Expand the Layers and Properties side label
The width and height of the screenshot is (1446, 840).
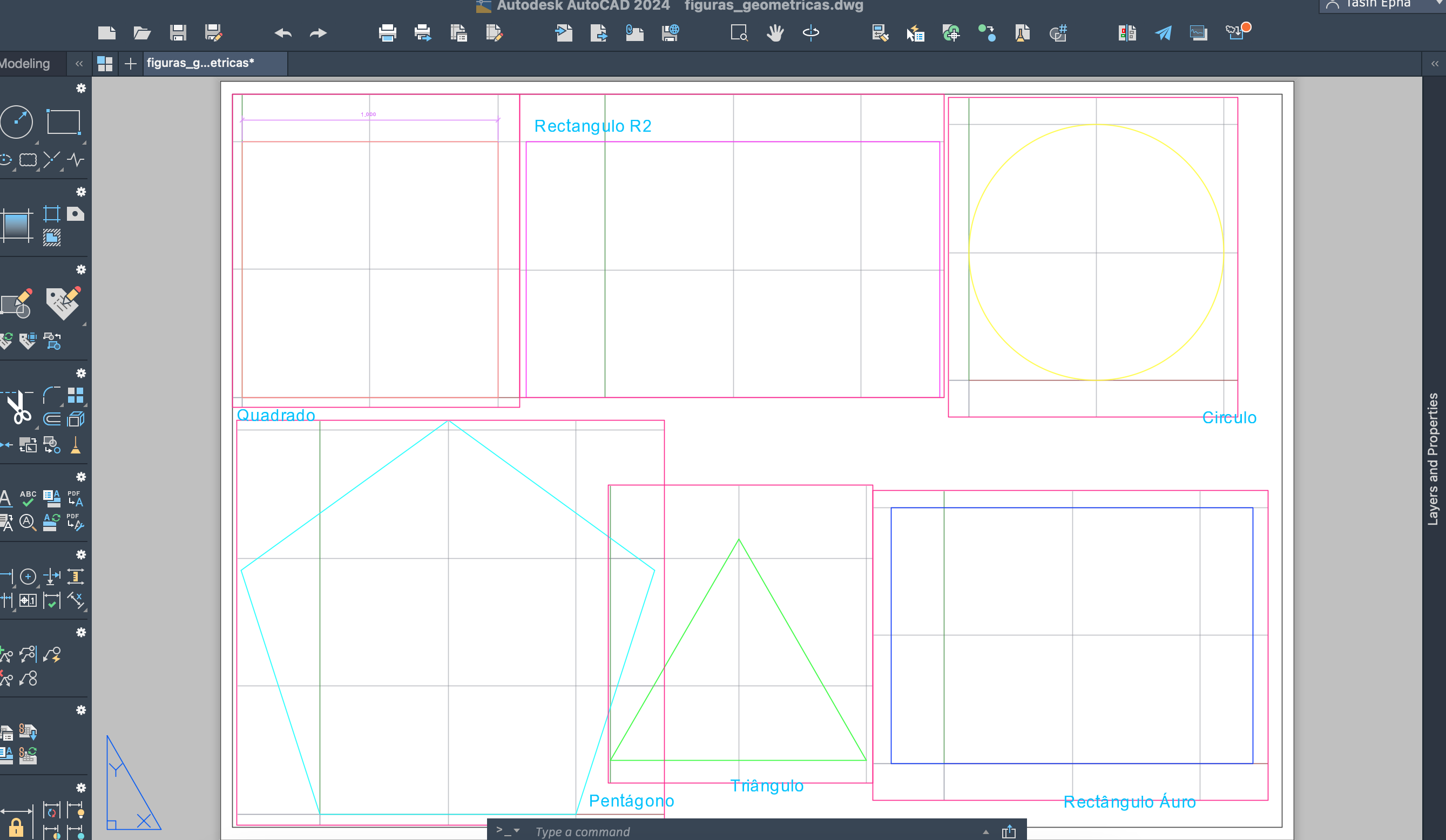click(1433, 459)
